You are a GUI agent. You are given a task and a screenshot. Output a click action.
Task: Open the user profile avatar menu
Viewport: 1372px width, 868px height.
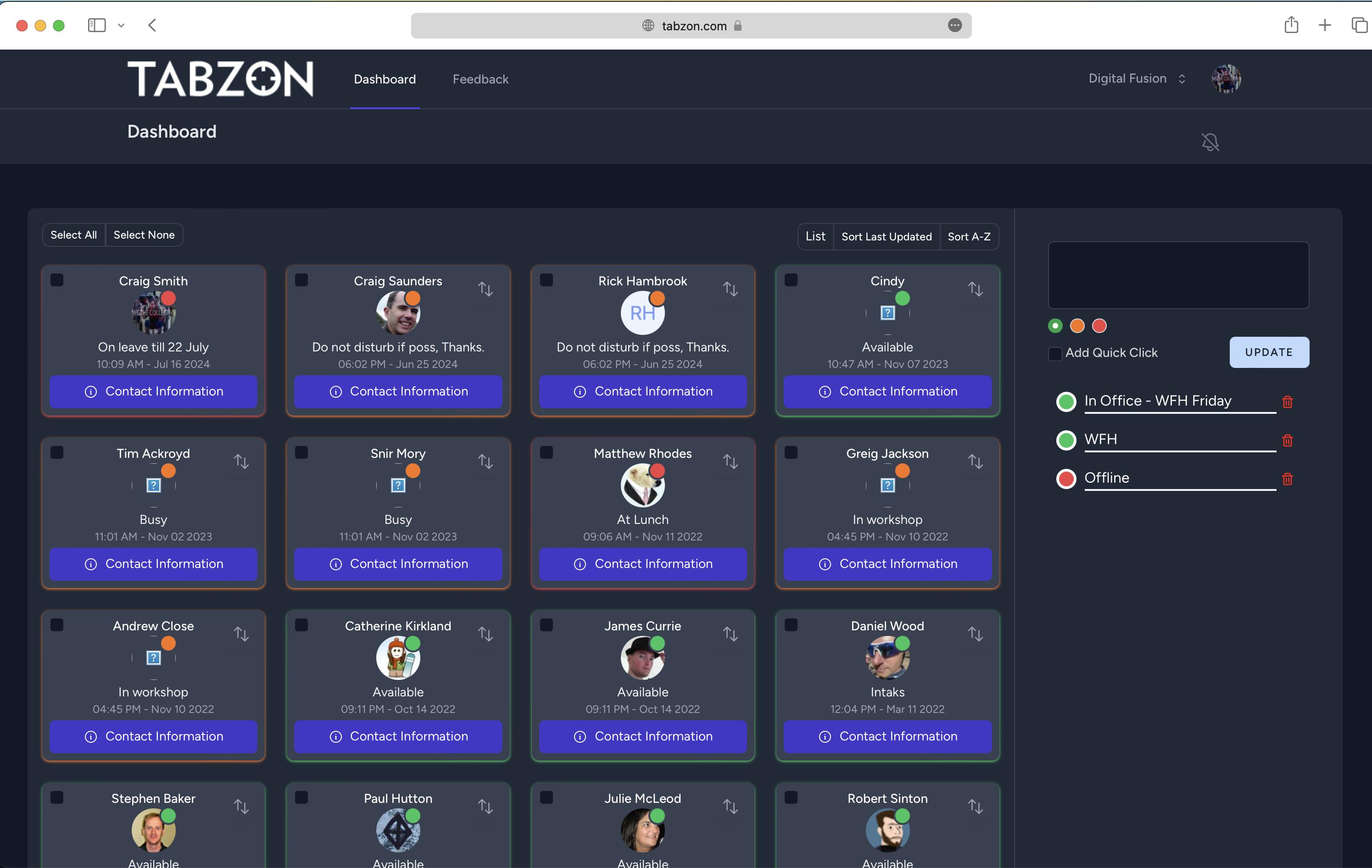click(1226, 78)
